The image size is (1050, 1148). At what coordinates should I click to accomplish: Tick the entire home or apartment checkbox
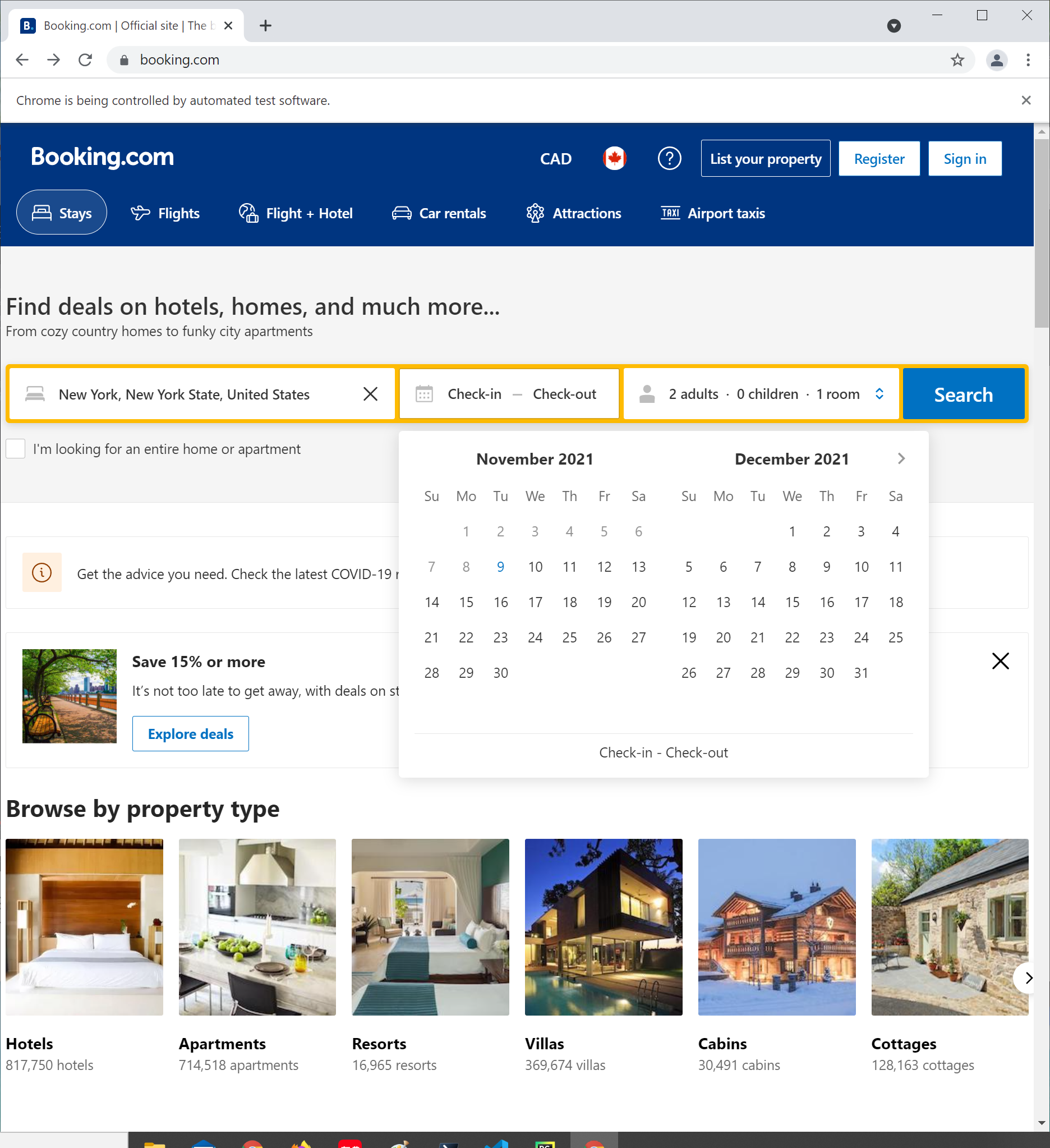coord(15,449)
